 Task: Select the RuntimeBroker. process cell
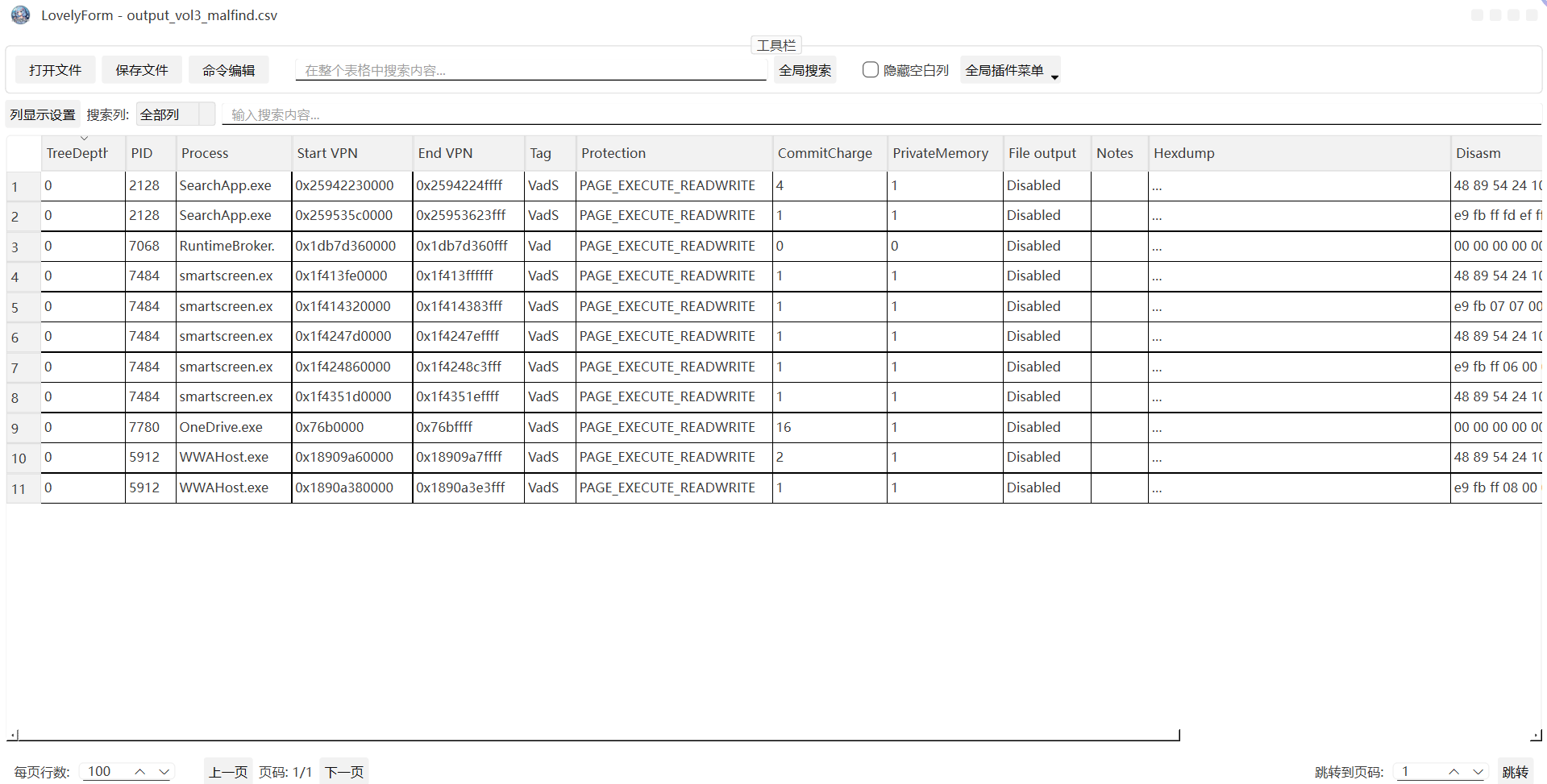pyautogui.click(x=234, y=246)
